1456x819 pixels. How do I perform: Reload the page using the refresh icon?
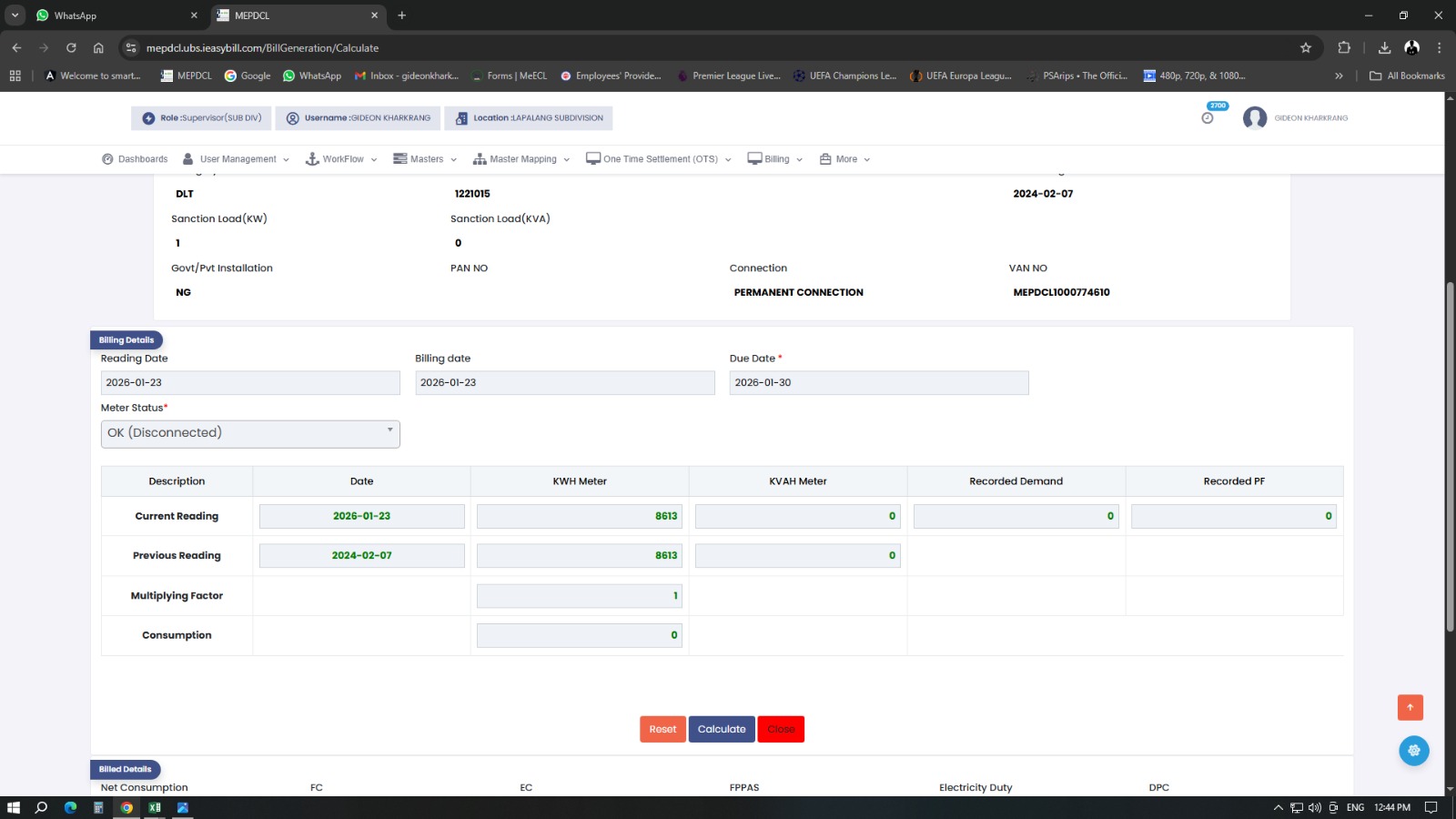(x=71, y=48)
